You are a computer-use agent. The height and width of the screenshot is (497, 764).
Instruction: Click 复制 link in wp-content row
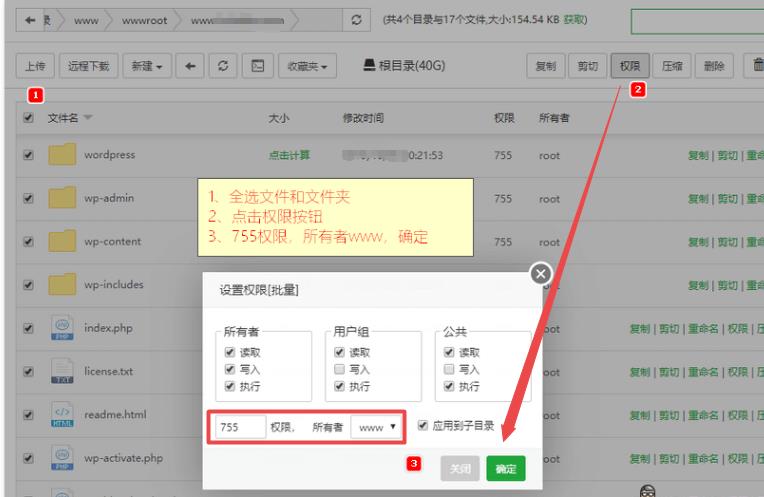(x=698, y=242)
